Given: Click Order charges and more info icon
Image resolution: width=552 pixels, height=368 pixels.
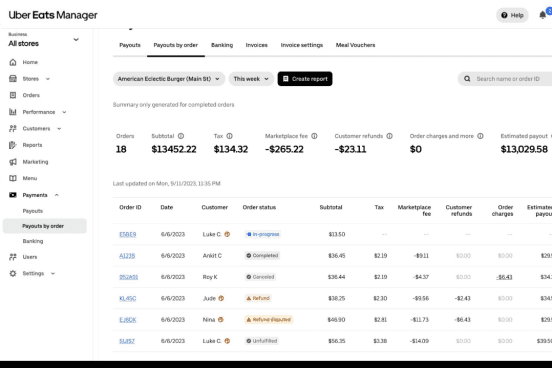Looking at the screenshot, I should click(x=480, y=136).
